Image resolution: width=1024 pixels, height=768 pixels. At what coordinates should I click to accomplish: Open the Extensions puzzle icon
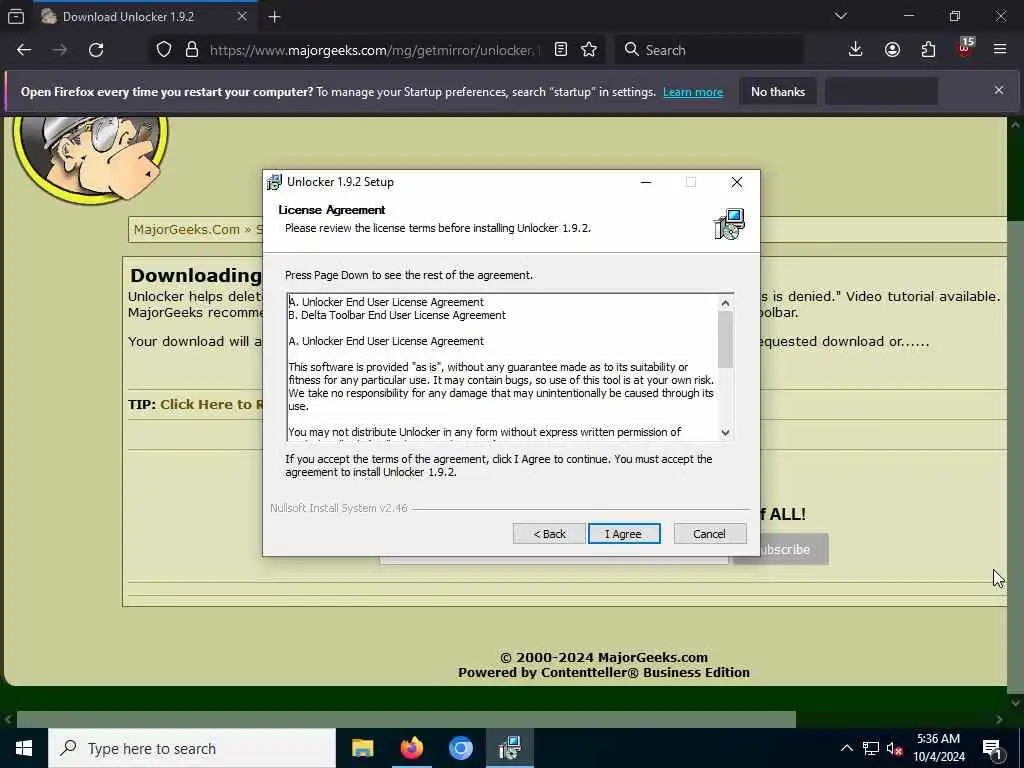(928, 50)
